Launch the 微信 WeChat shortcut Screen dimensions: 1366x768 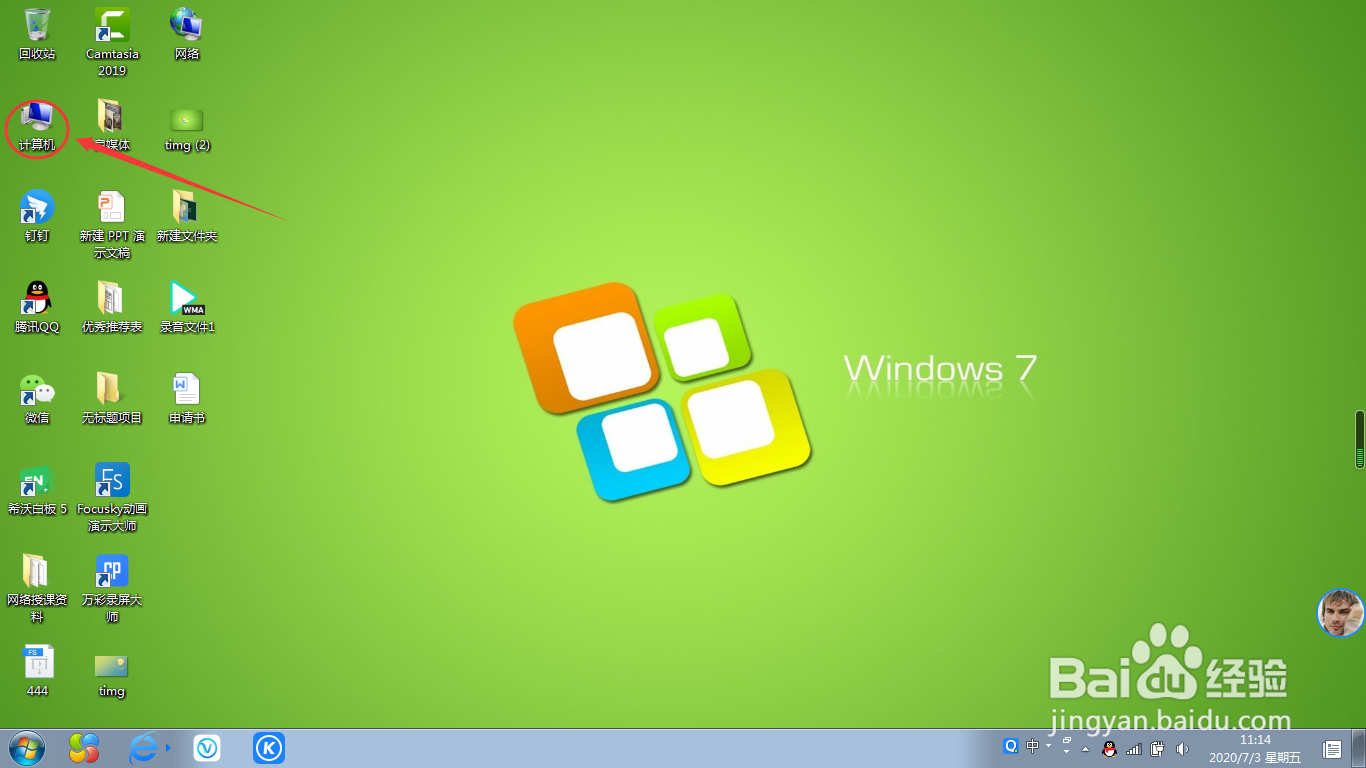tap(37, 398)
